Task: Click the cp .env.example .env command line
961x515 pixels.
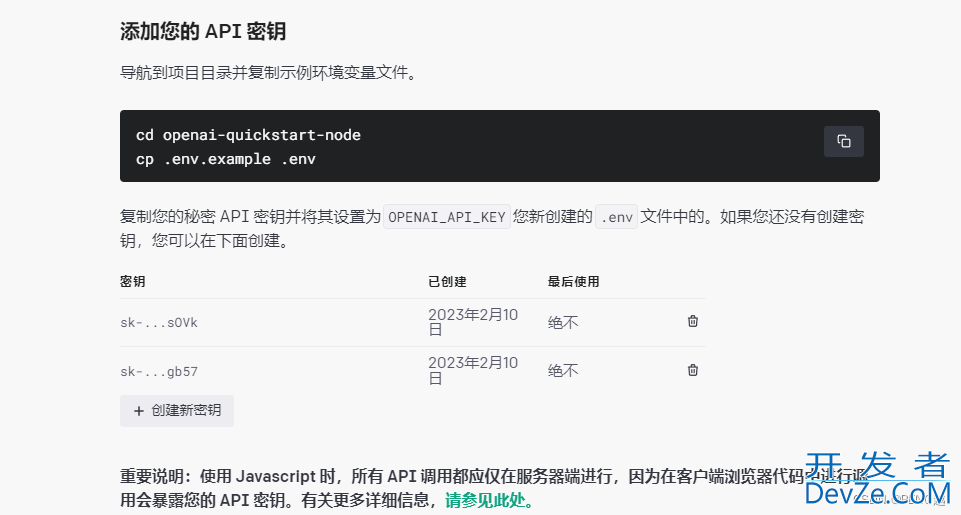Action: point(226,159)
